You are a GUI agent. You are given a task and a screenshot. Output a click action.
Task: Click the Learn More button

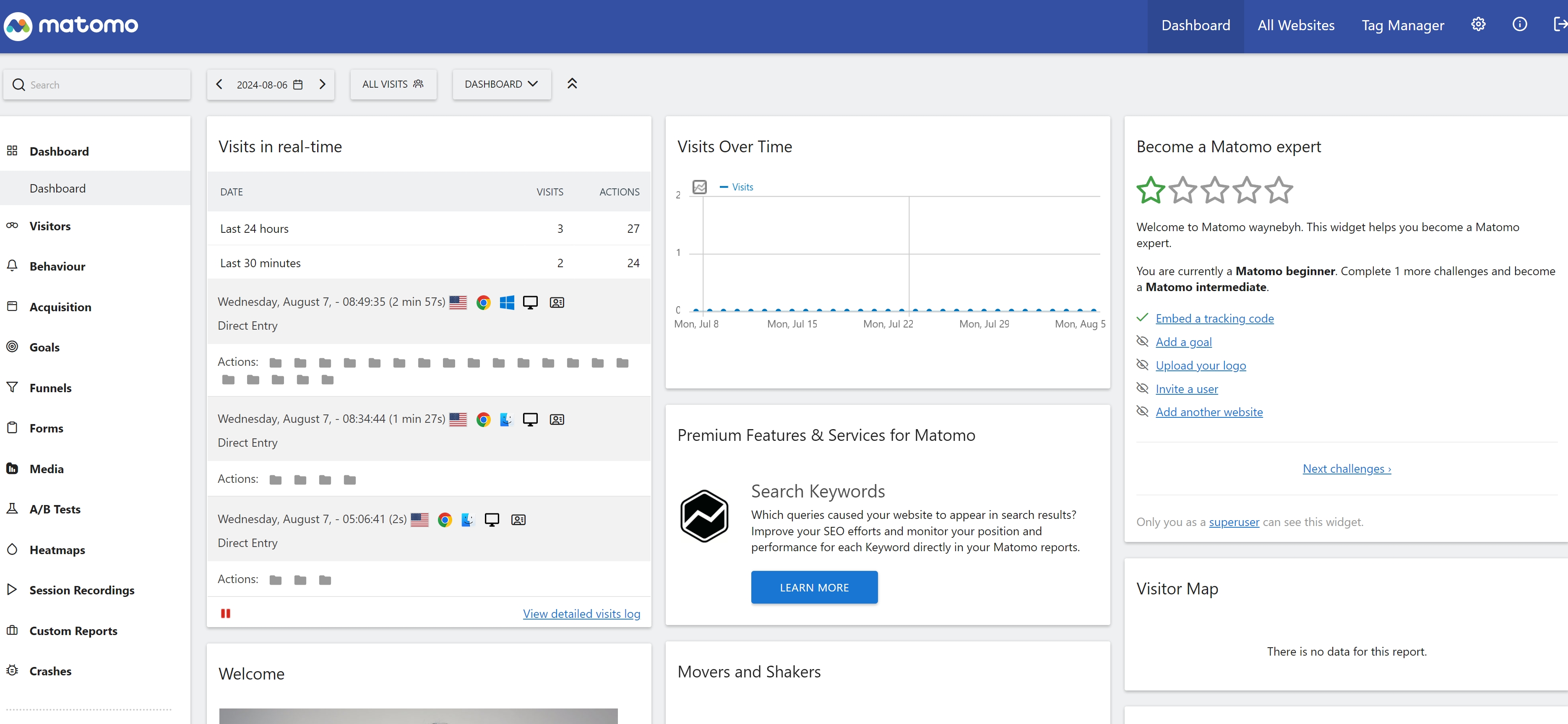pos(814,588)
